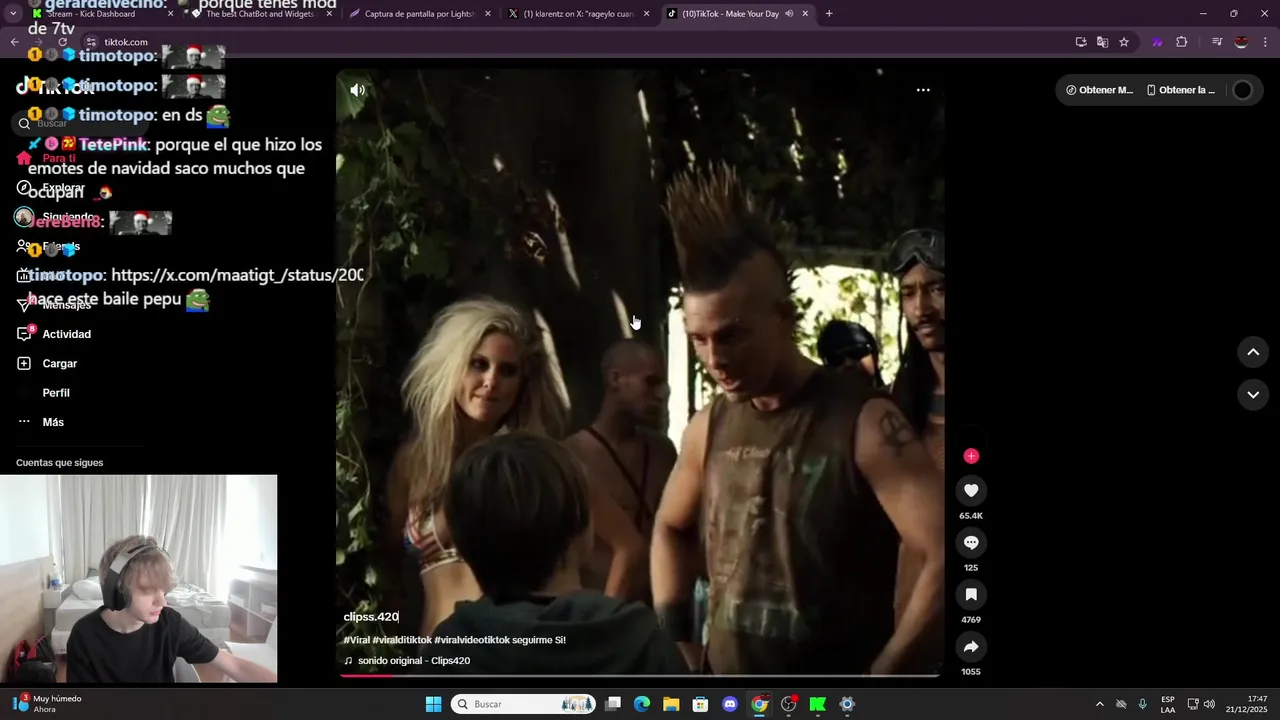
Task: Close the klarentz on X tab
Action: [646, 14]
